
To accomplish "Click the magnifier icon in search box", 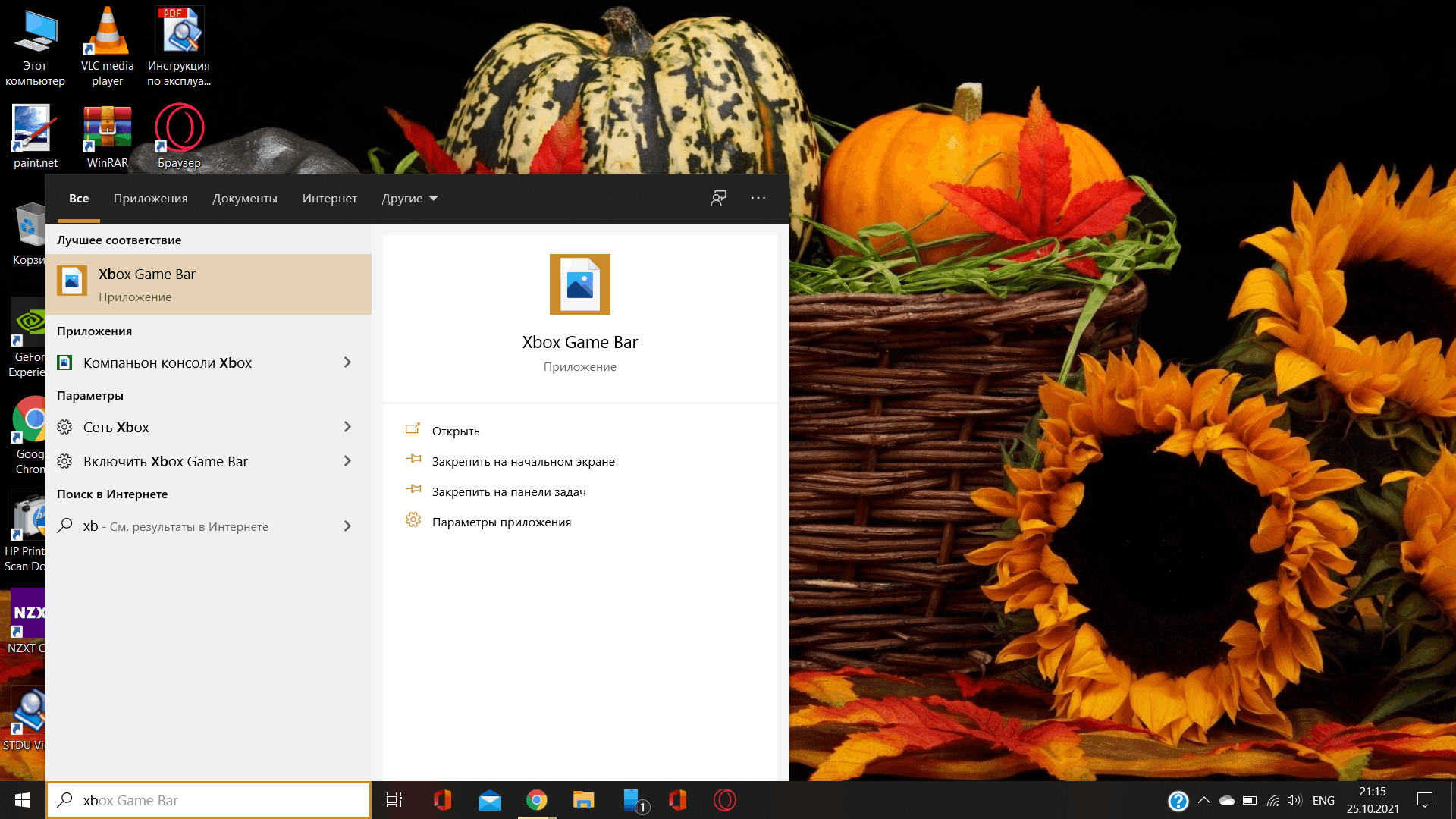I will click(65, 800).
